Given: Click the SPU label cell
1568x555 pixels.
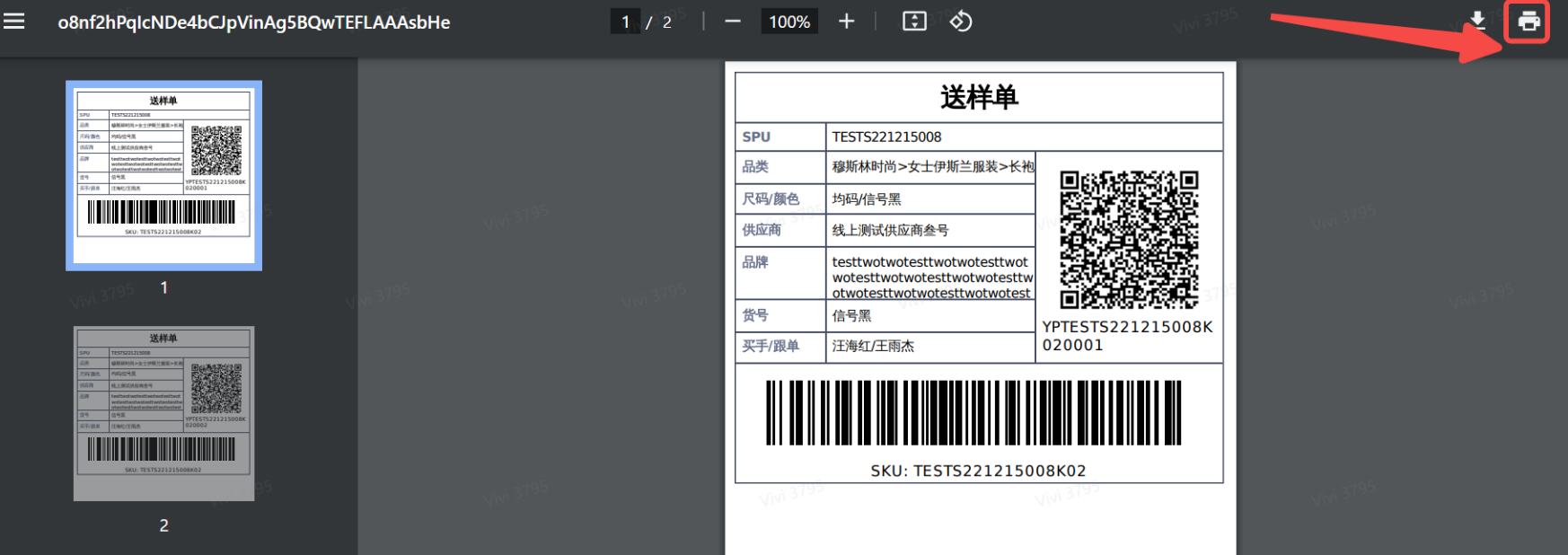Looking at the screenshot, I should point(780,137).
